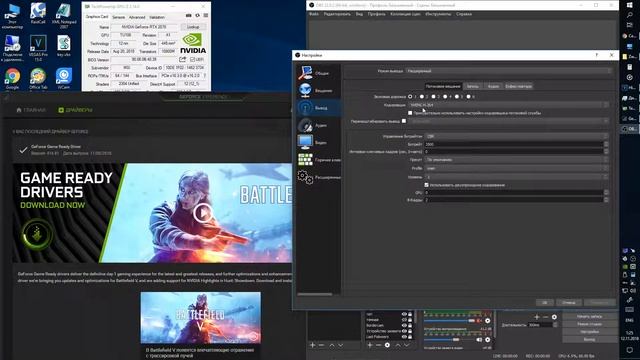Image resolution: width=640 pixels, height=360 pixels.
Task: Click the GPU-Z refresh icon
Action: [198, 16]
